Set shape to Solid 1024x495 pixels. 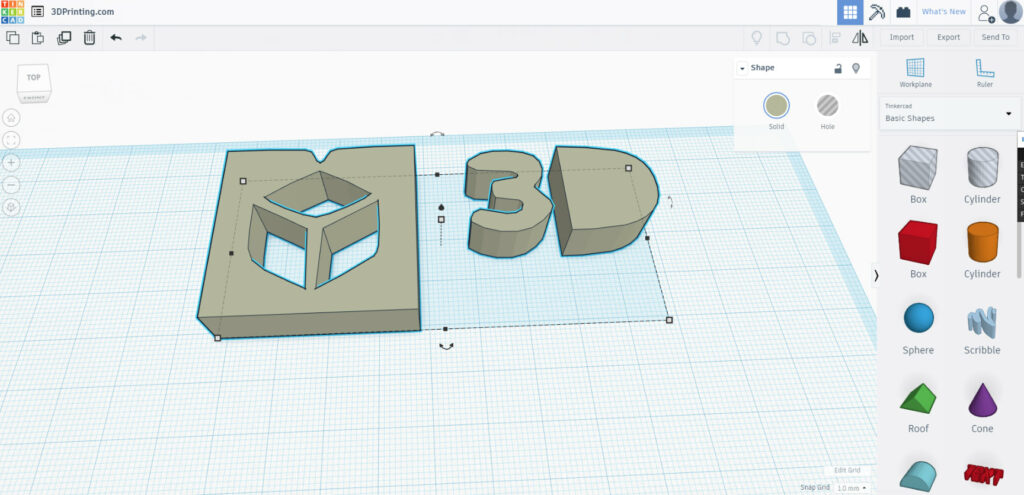click(776, 111)
